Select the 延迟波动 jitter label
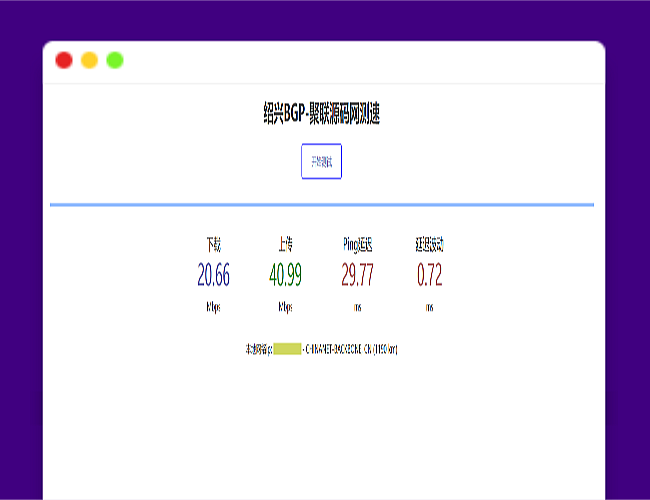This screenshot has height=500, width=650. click(429, 244)
